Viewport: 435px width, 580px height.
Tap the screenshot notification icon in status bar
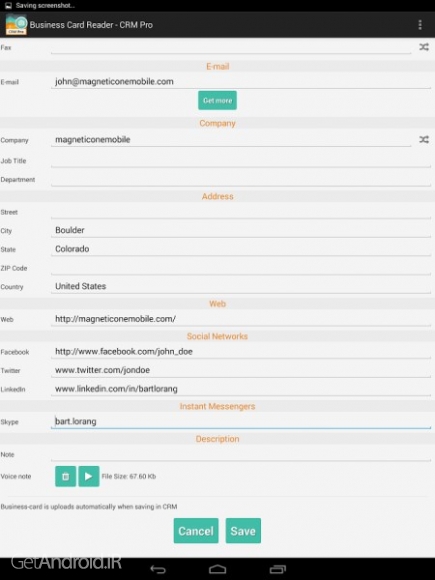tap(8, 6)
